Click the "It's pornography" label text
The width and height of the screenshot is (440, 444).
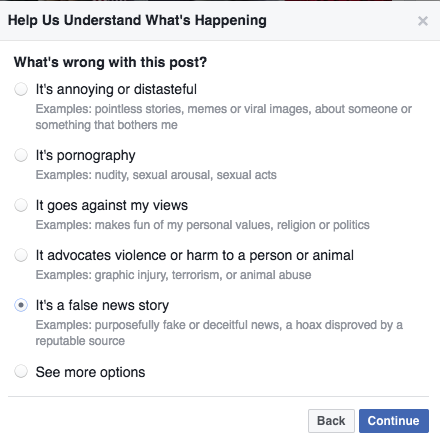85,156
